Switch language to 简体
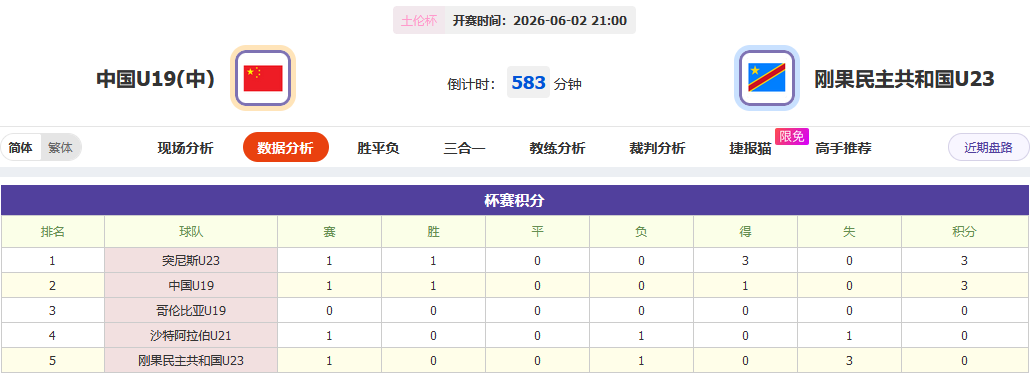This screenshot has width=1030, height=378. pyautogui.click(x=21, y=147)
